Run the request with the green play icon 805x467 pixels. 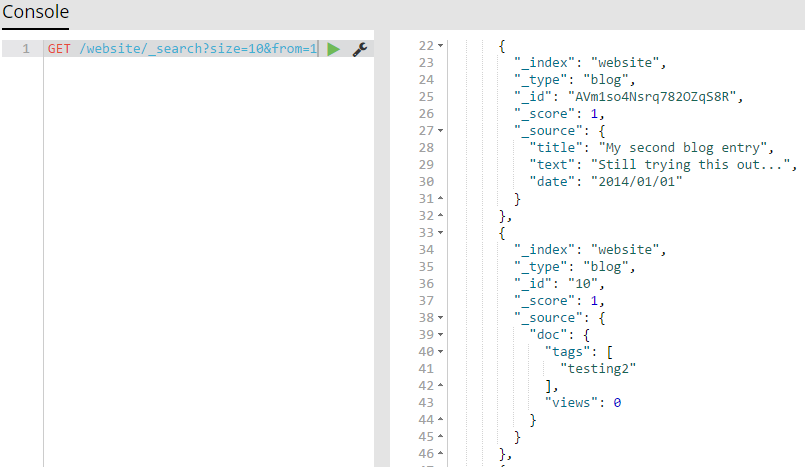(334, 49)
